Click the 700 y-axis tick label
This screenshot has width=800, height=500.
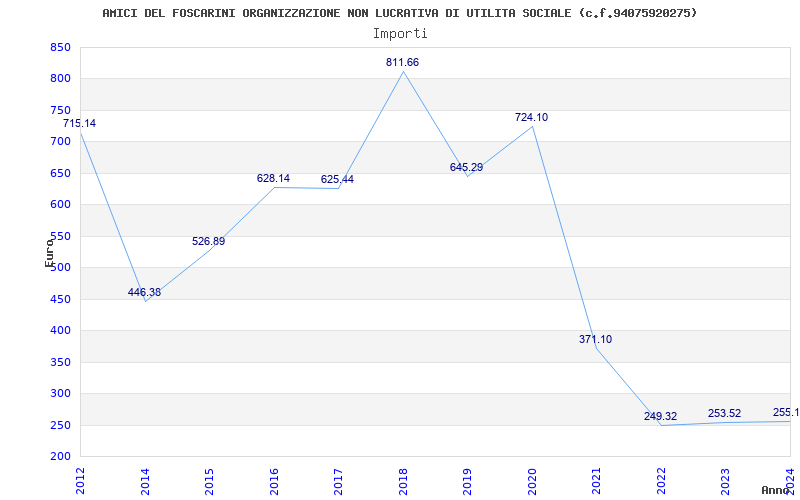point(60,142)
